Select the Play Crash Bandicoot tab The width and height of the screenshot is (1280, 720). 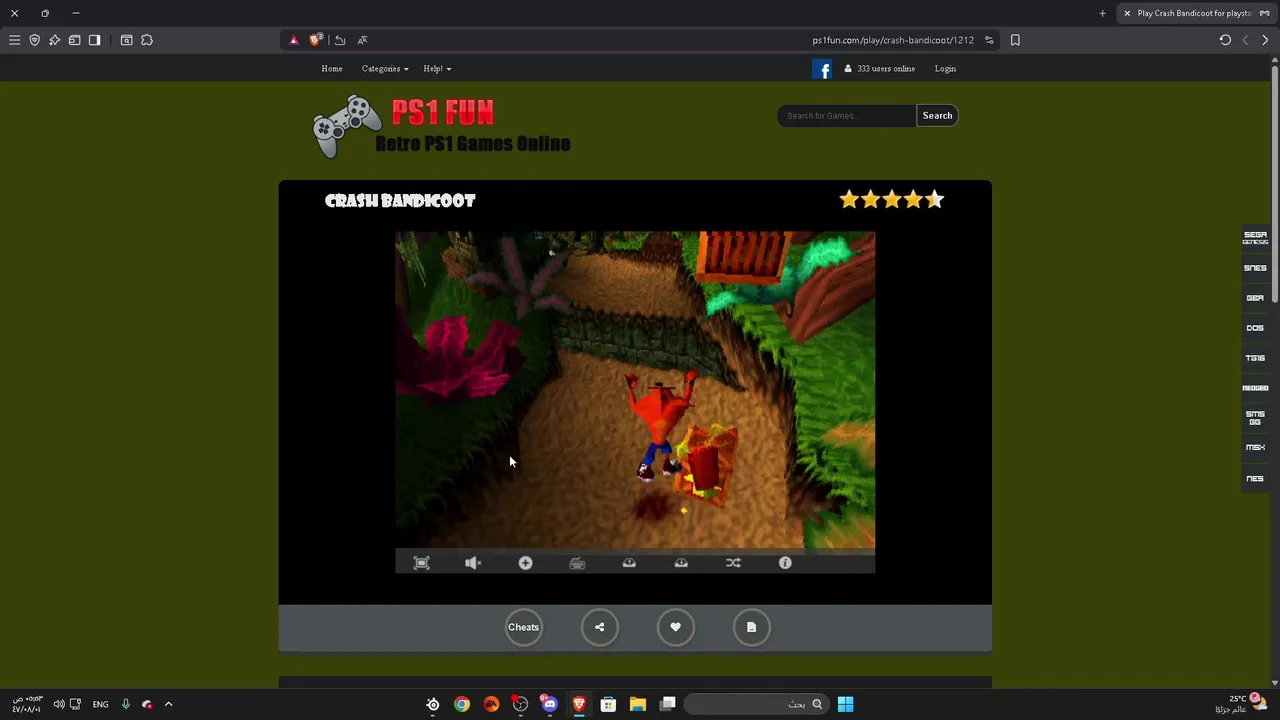(x=1195, y=13)
